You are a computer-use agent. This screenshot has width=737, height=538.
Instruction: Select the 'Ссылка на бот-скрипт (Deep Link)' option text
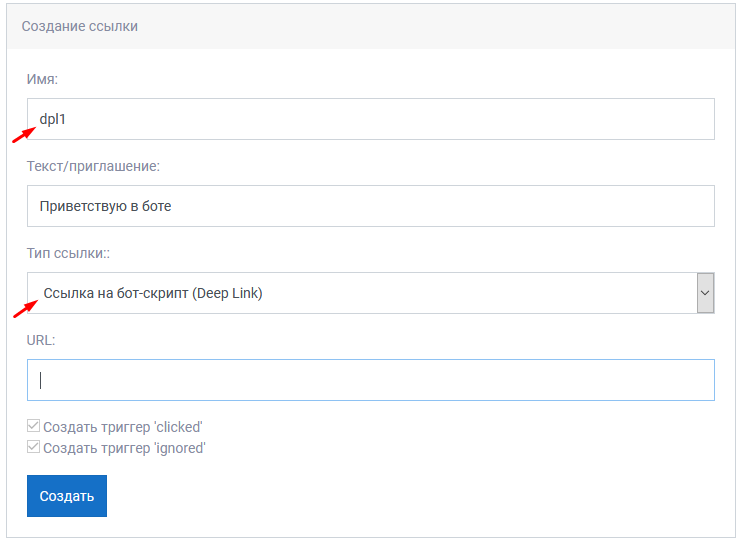[153, 293]
